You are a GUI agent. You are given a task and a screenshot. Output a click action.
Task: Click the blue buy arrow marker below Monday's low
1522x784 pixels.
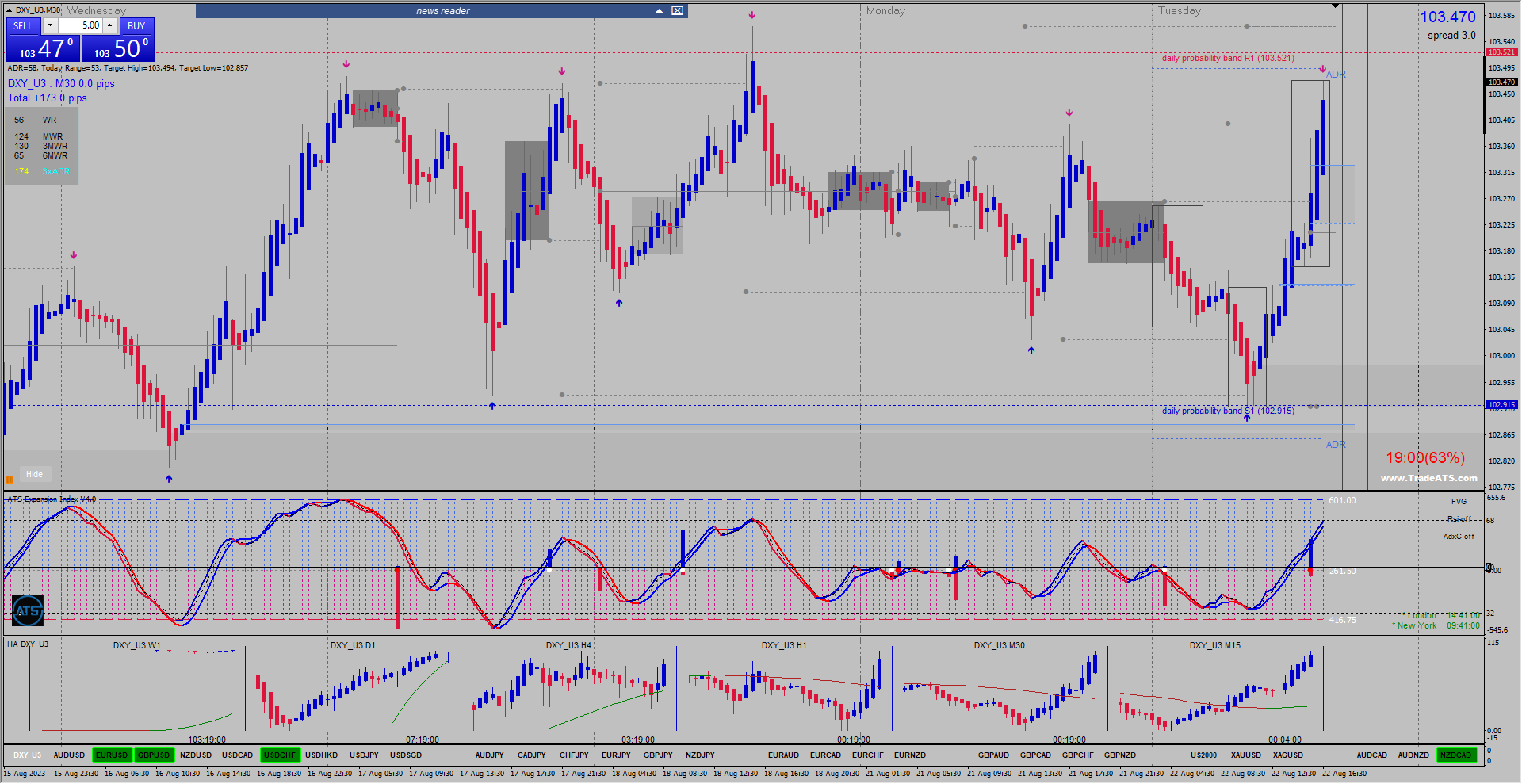[1031, 350]
